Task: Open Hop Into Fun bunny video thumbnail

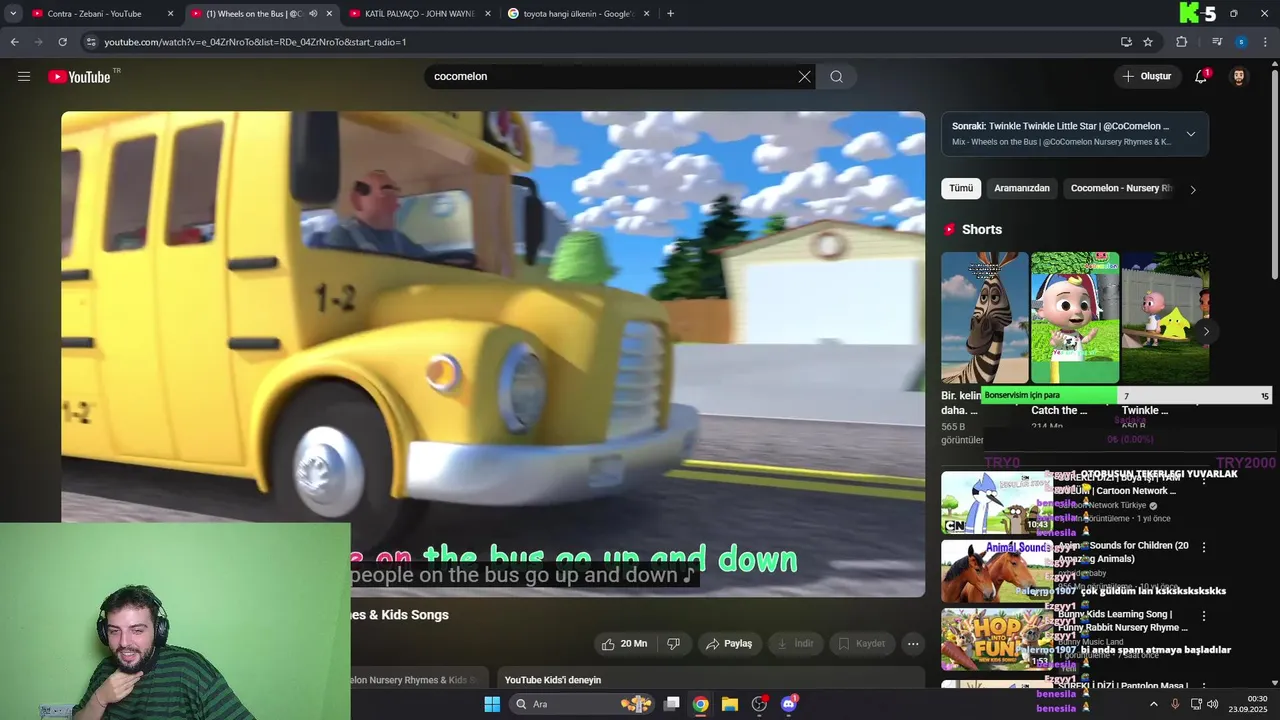Action: coord(996,639)
